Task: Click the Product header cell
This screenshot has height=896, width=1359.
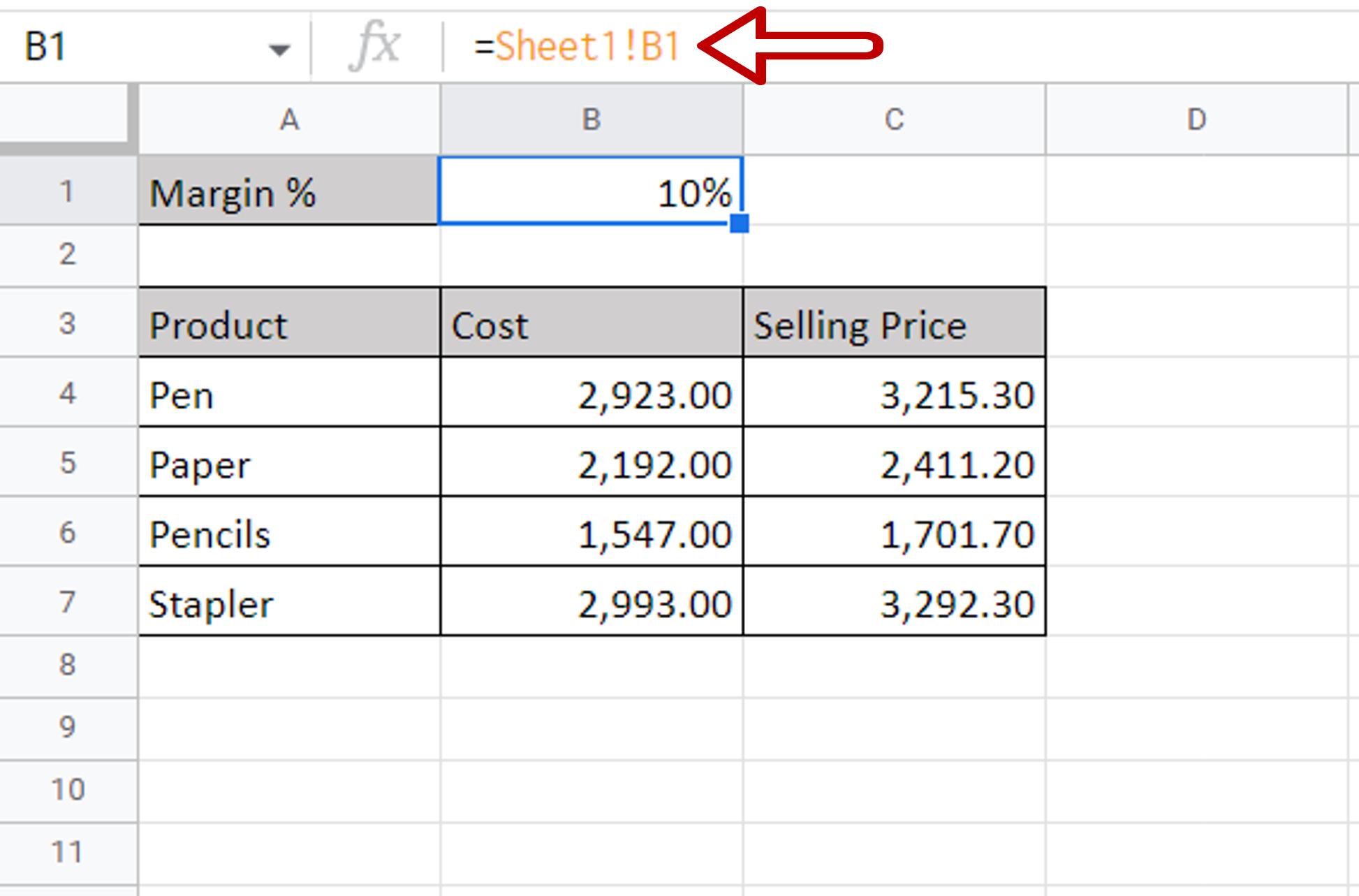Action: 290,323
